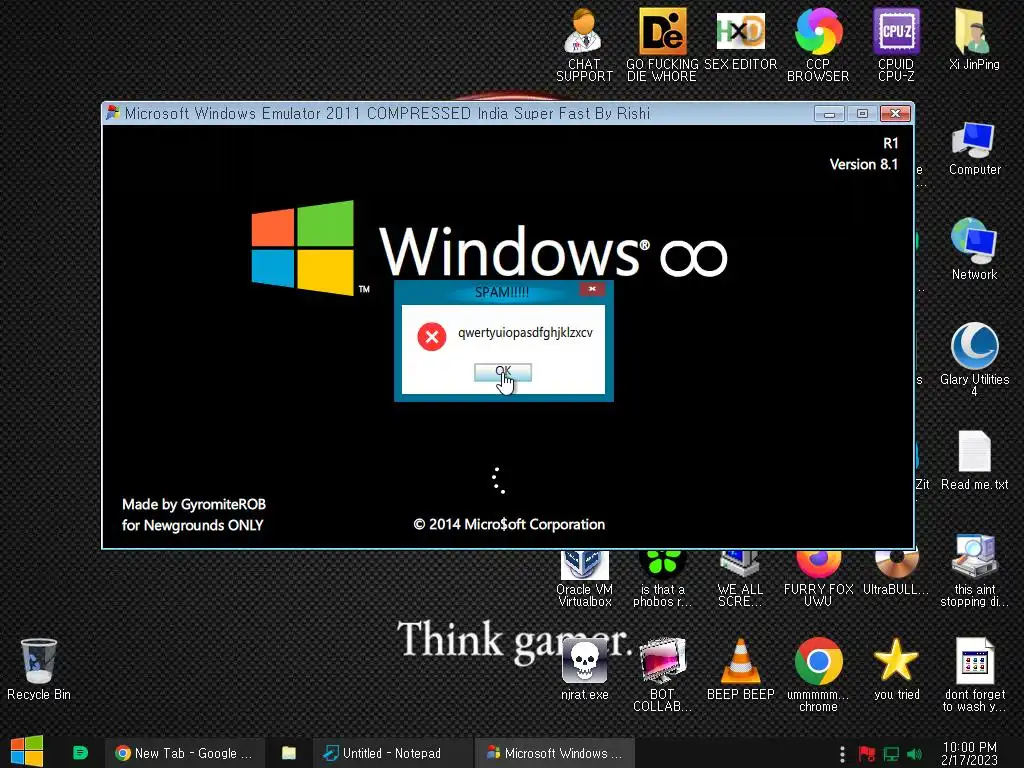Show hidden tray icons via dots
Screen dimensions: 1024x768
click(842, 754)
